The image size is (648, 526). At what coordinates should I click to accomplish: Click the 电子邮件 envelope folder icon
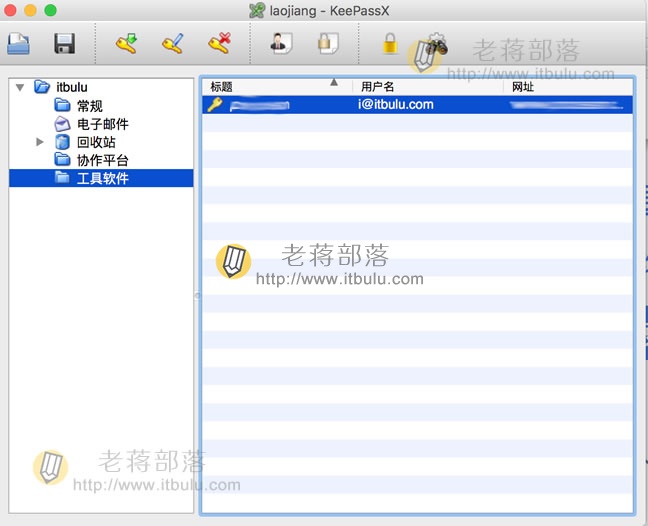coord(62,124)
